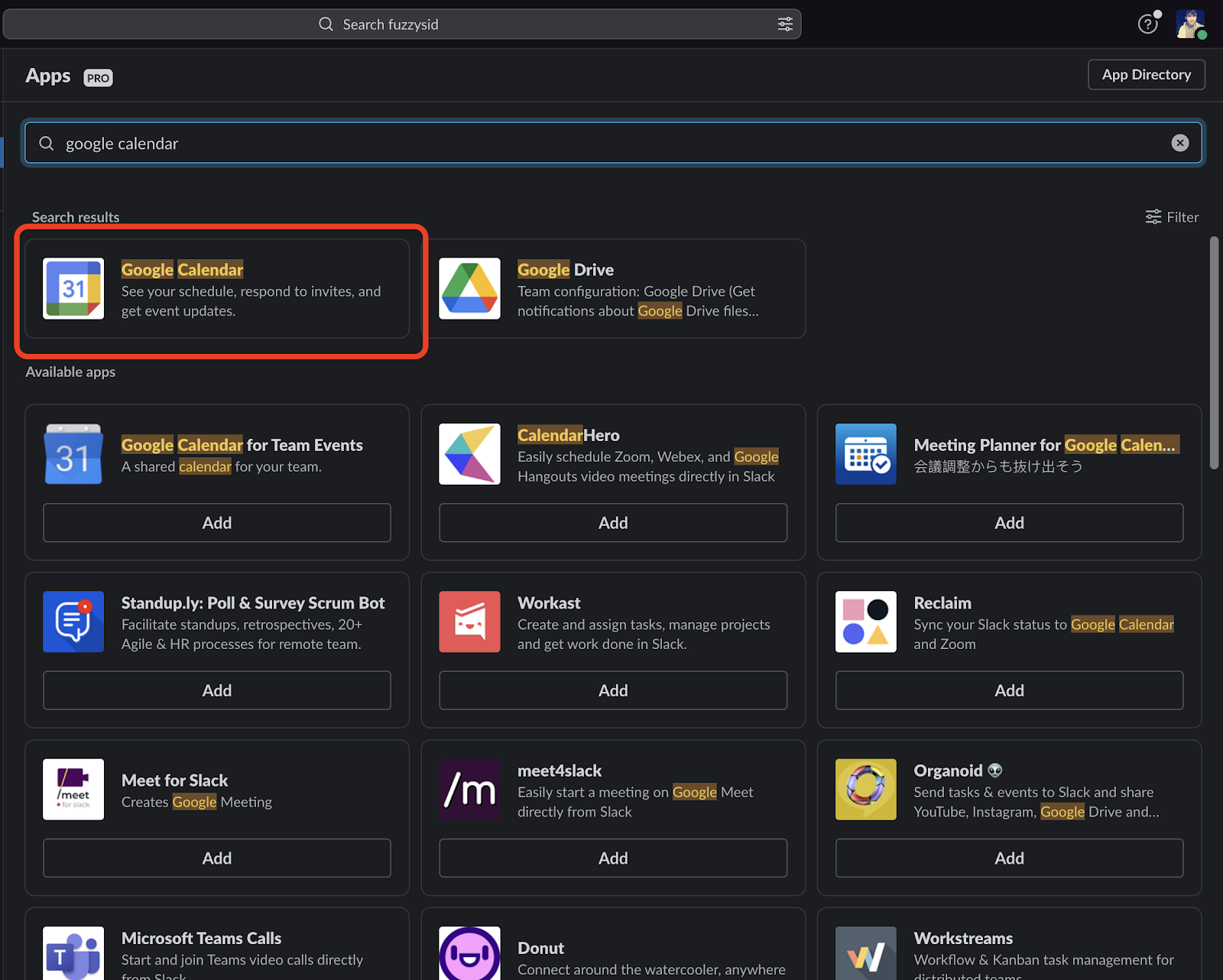Click the Search fuzzysid bar
This screenshot has width=1223, height=980.
402,24
